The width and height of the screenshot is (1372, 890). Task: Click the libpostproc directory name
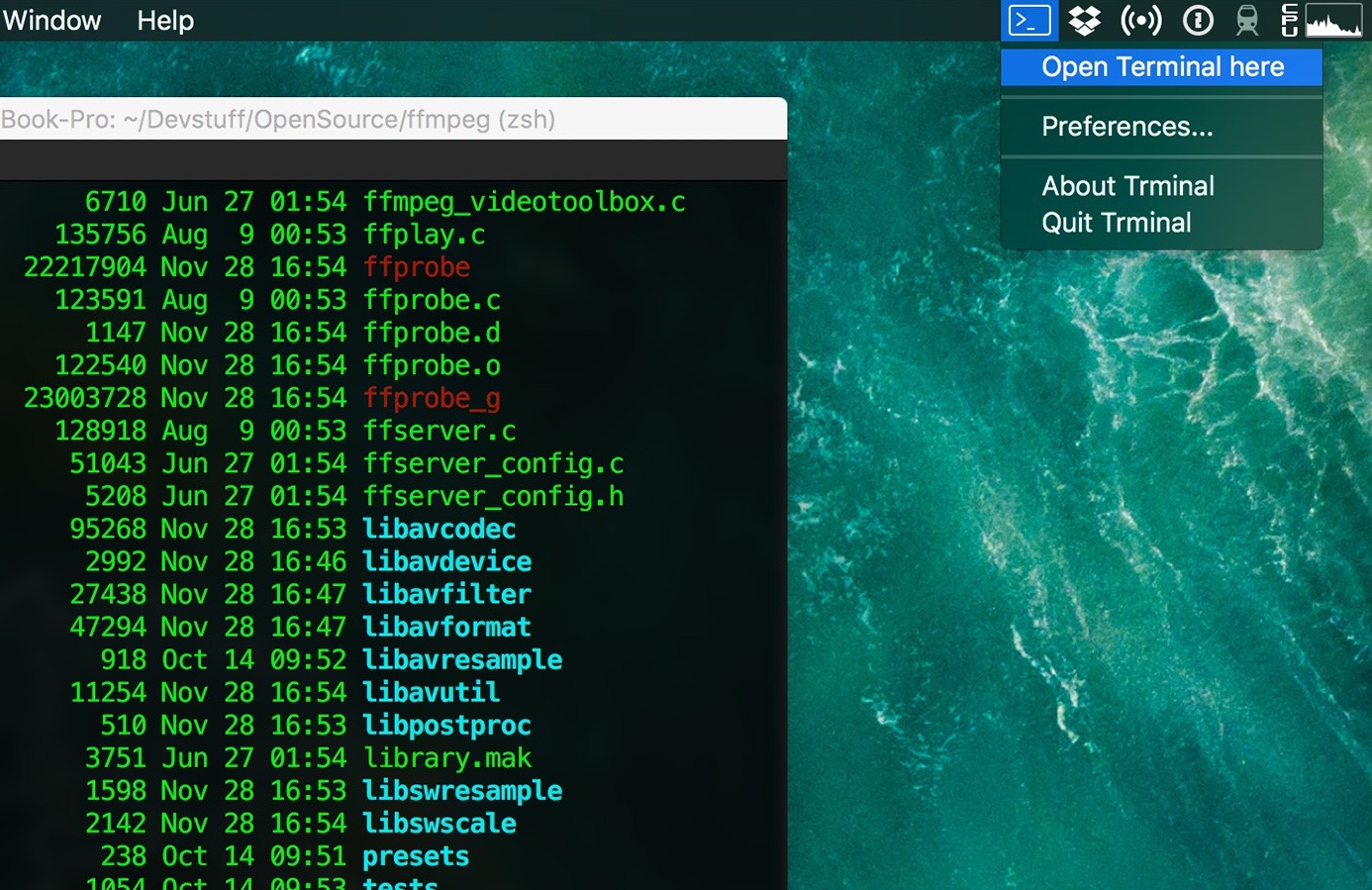tap(446, 725)
